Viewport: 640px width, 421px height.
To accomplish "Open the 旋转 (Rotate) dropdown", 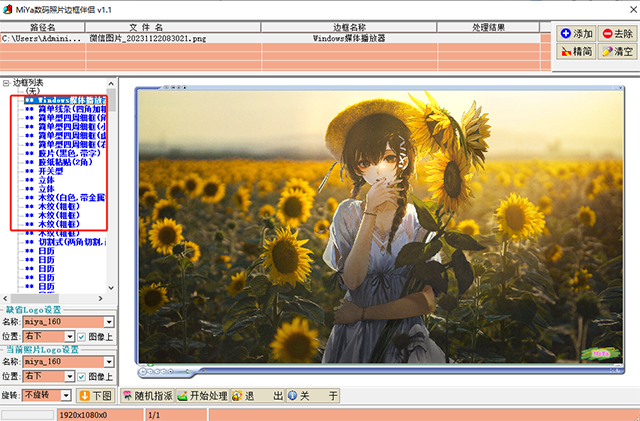I will [68, 396].
